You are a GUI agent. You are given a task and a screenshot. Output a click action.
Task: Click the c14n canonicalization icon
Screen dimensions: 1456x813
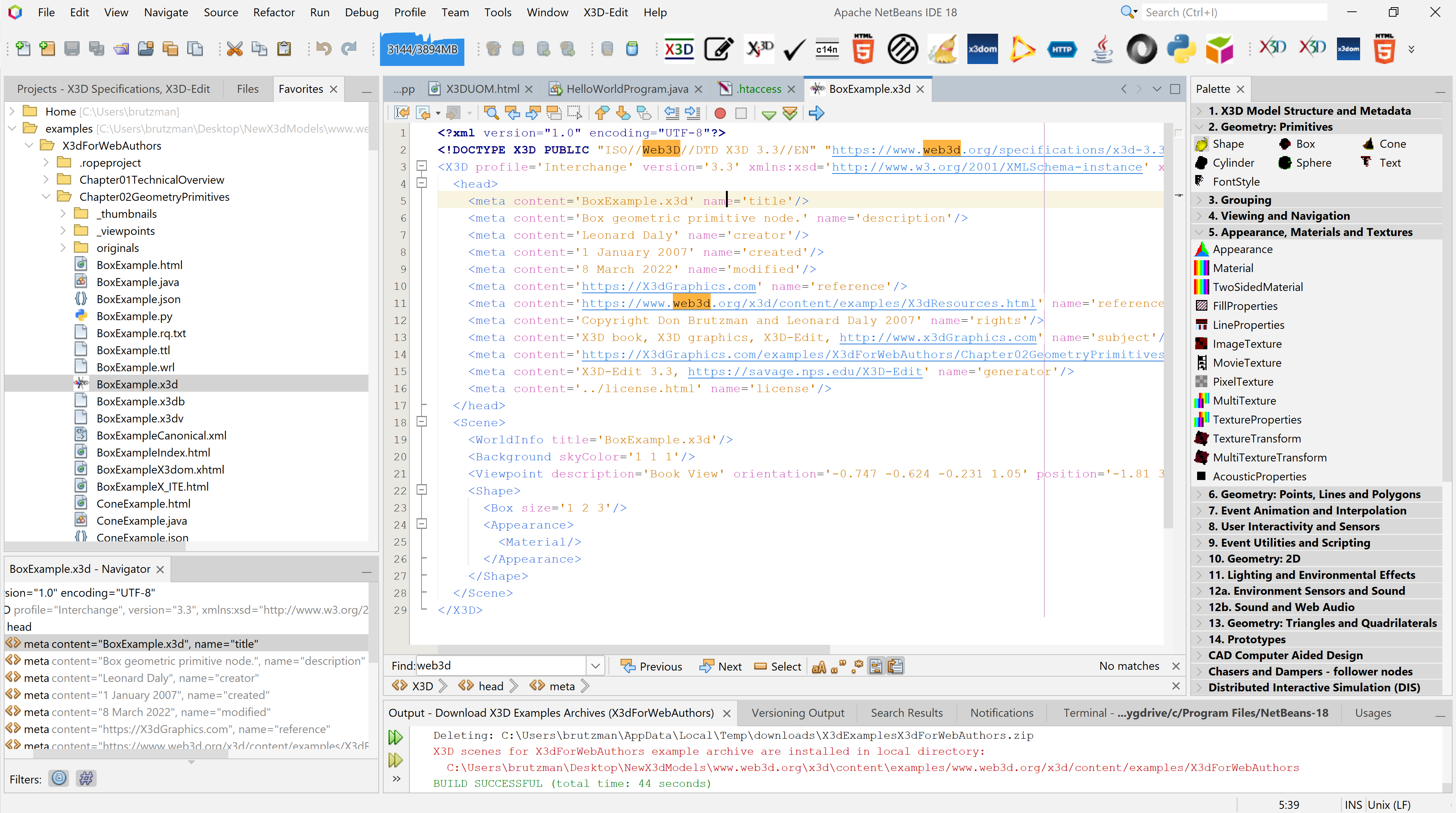(x=827, y=49)
